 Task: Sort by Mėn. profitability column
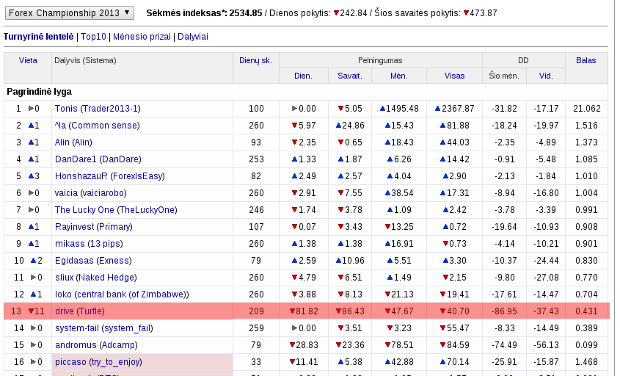coord(399,76)
